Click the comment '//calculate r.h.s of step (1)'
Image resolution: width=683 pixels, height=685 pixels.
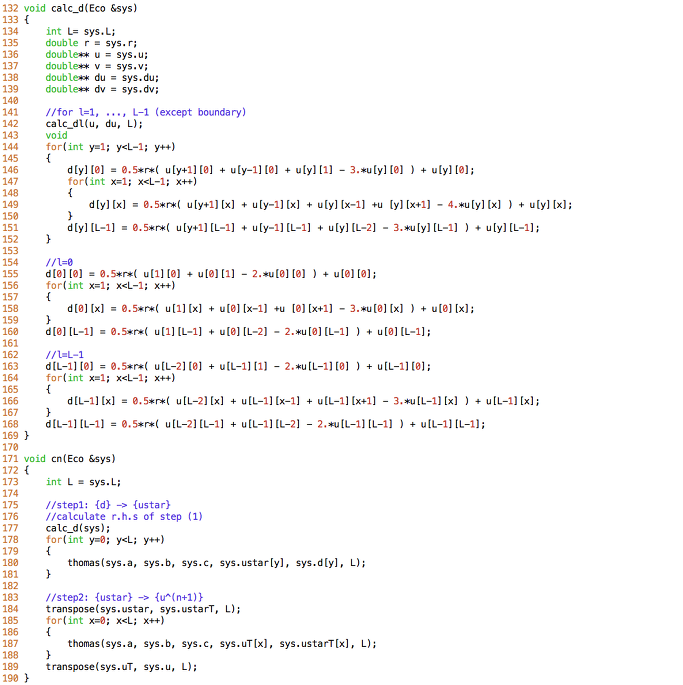coord(124,517)
